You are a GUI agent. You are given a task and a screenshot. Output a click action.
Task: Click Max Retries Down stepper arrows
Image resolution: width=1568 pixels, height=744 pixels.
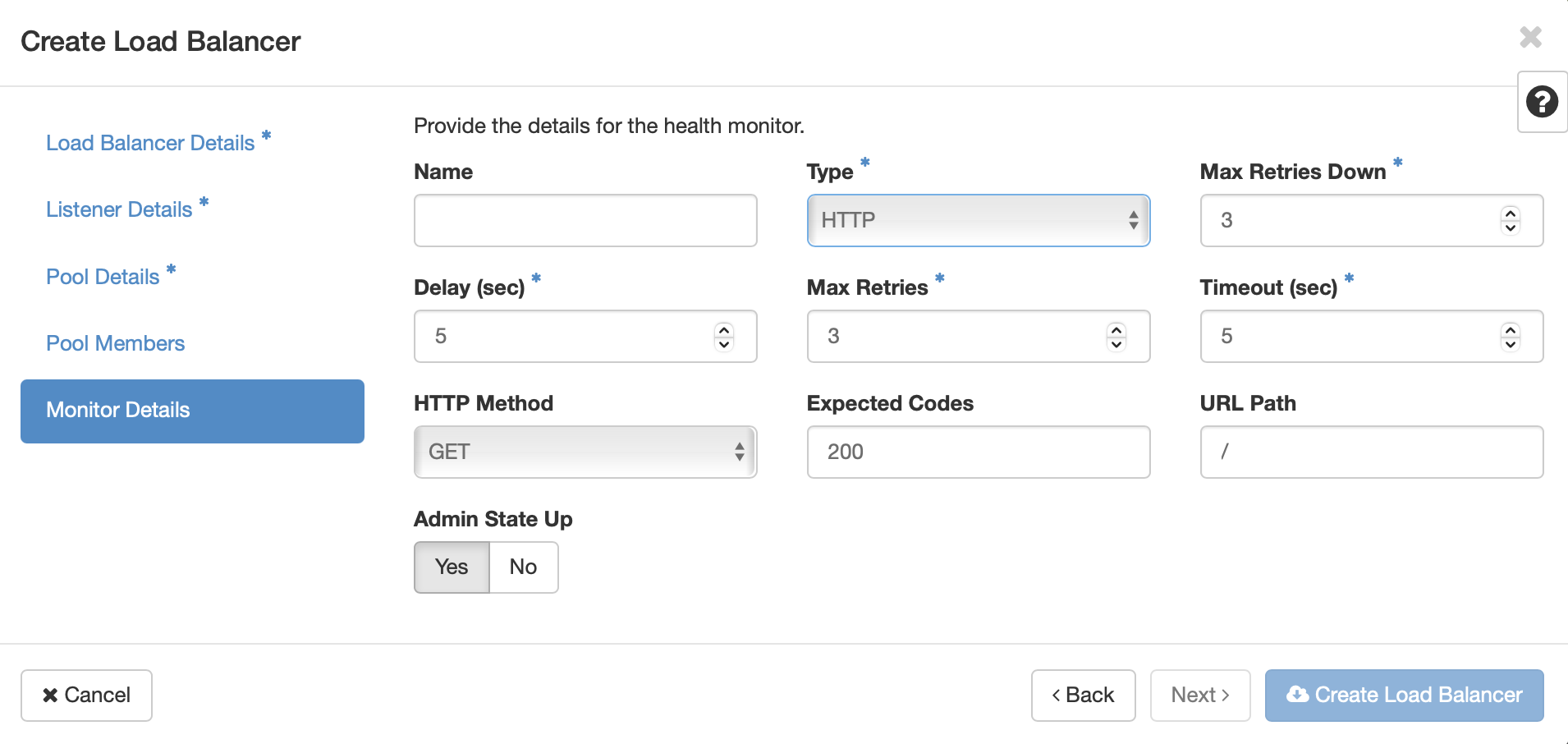coord(1510,220)
